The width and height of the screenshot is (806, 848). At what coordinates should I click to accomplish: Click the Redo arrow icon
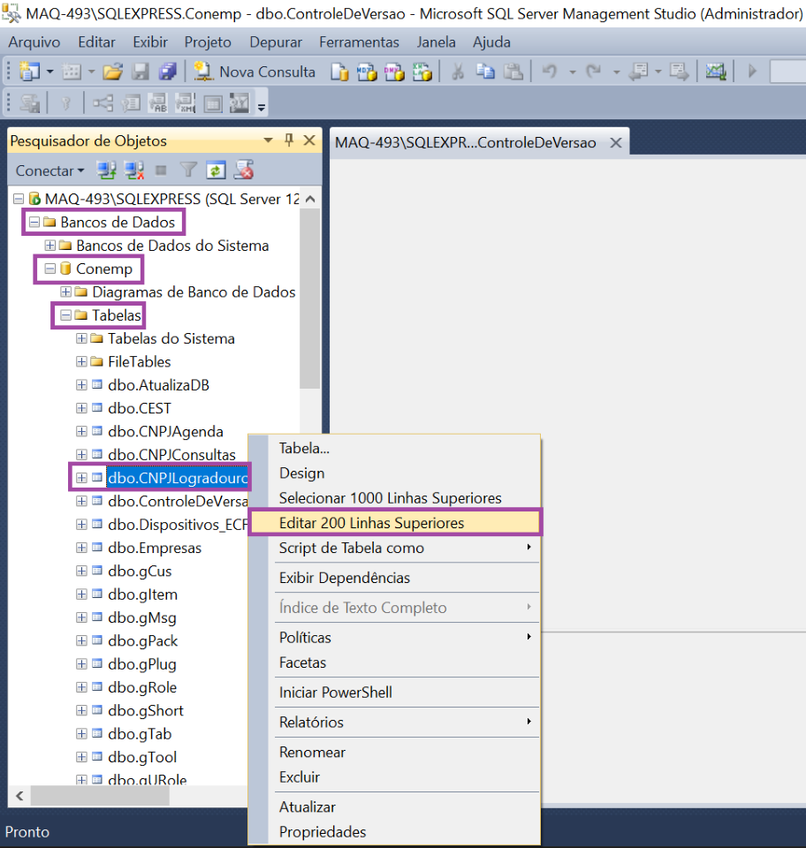[x=593, y=71]
